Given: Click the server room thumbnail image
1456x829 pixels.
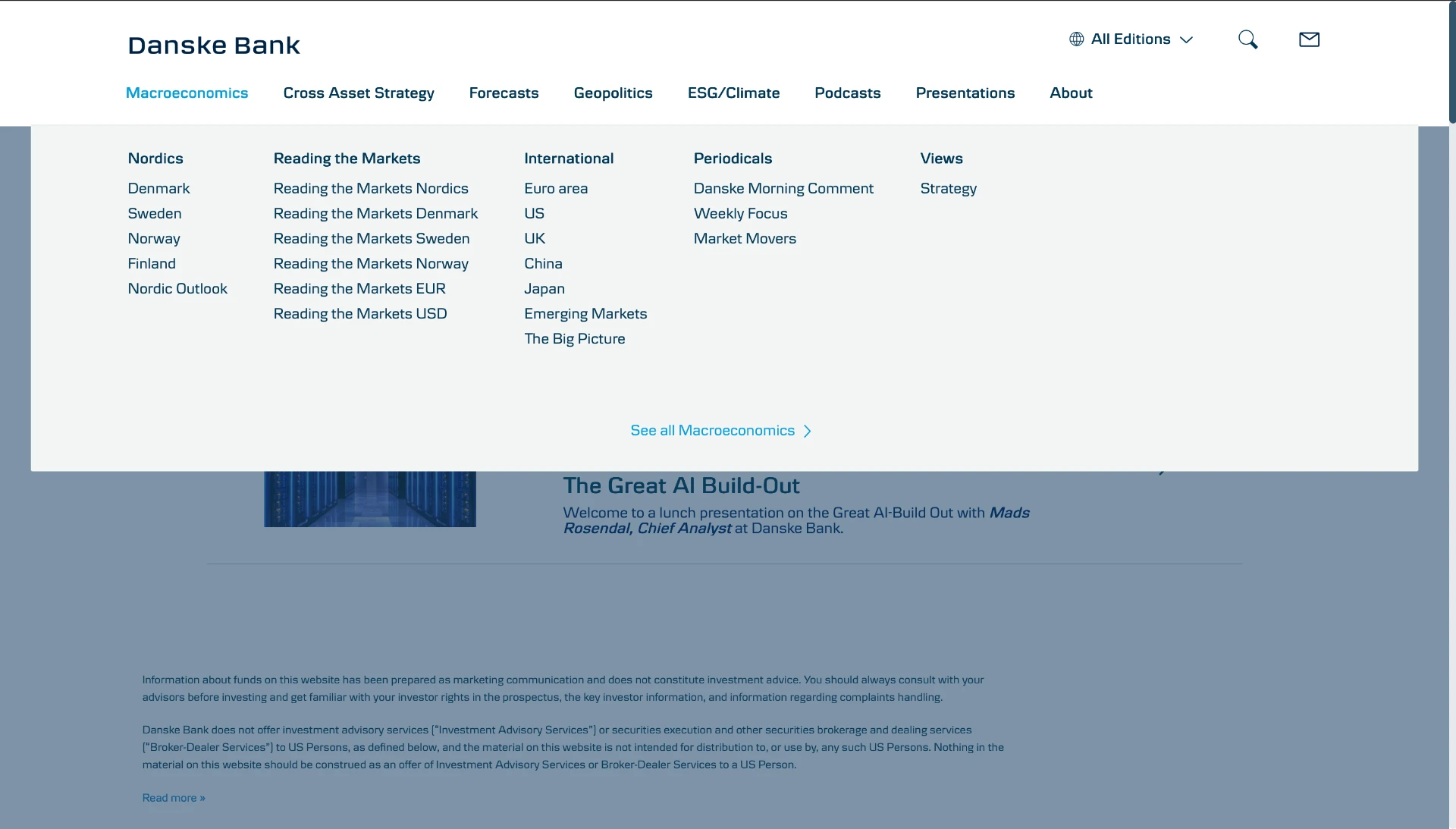Looking at the screenshot, I should point(369,498).
